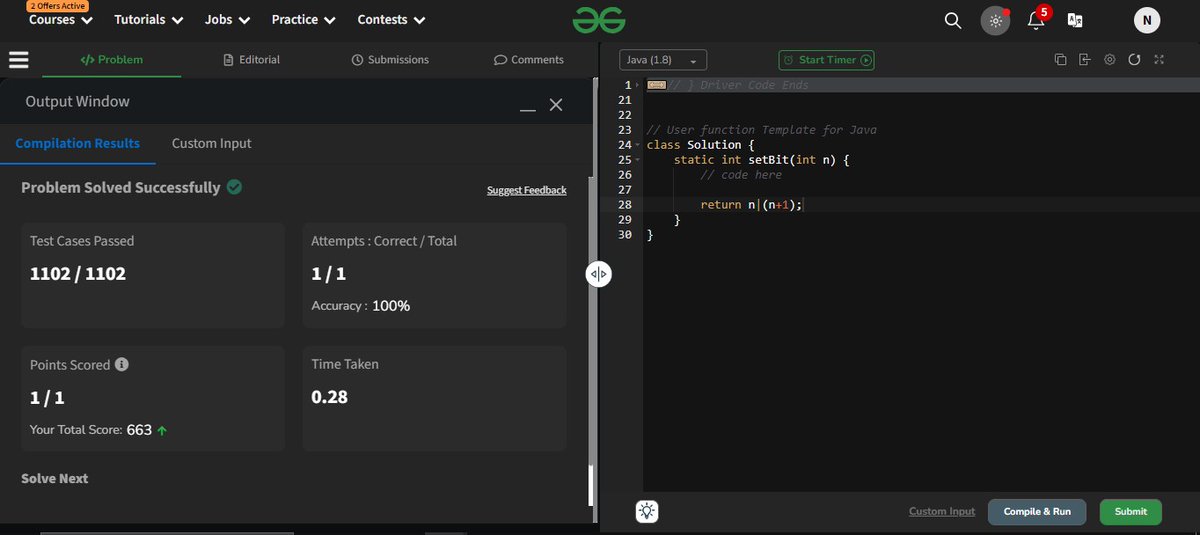The image size is (1200, 535).
Task: Click the output window scrollbar
Action: tap(590, 486)
